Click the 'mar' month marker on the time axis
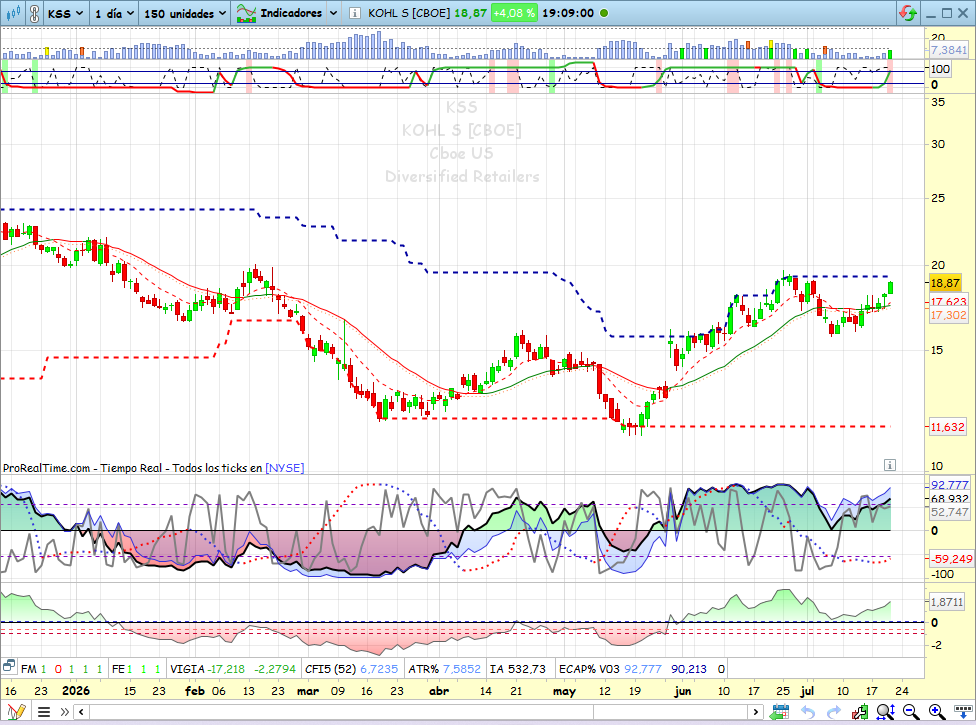The width and height of the screenshot is (976, 725). pyautogui.click(x=307, y=691)
